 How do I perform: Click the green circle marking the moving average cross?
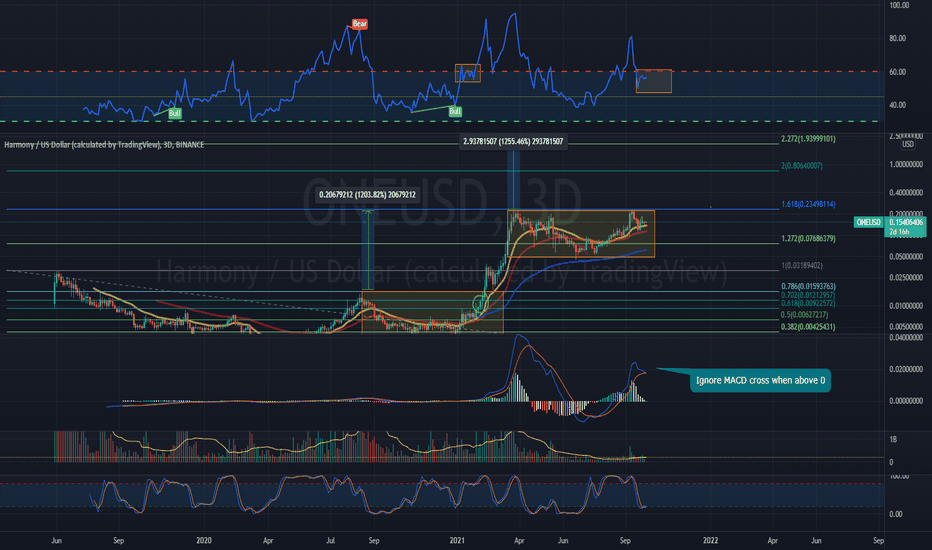480,304
